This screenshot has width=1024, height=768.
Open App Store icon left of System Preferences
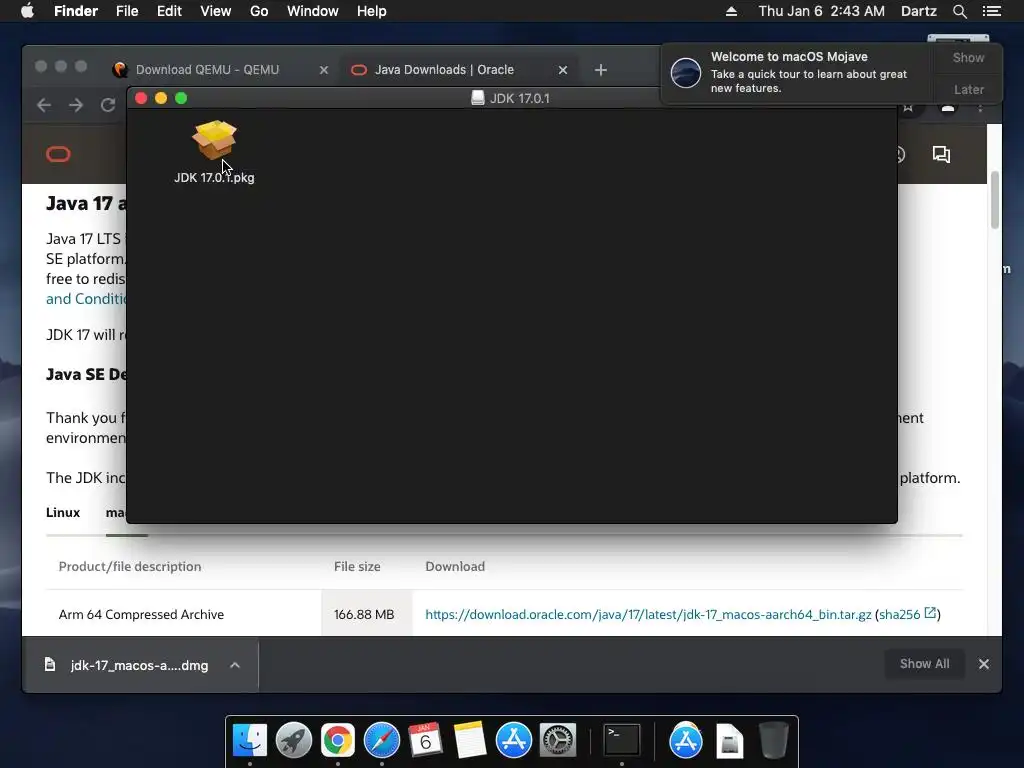513,740
